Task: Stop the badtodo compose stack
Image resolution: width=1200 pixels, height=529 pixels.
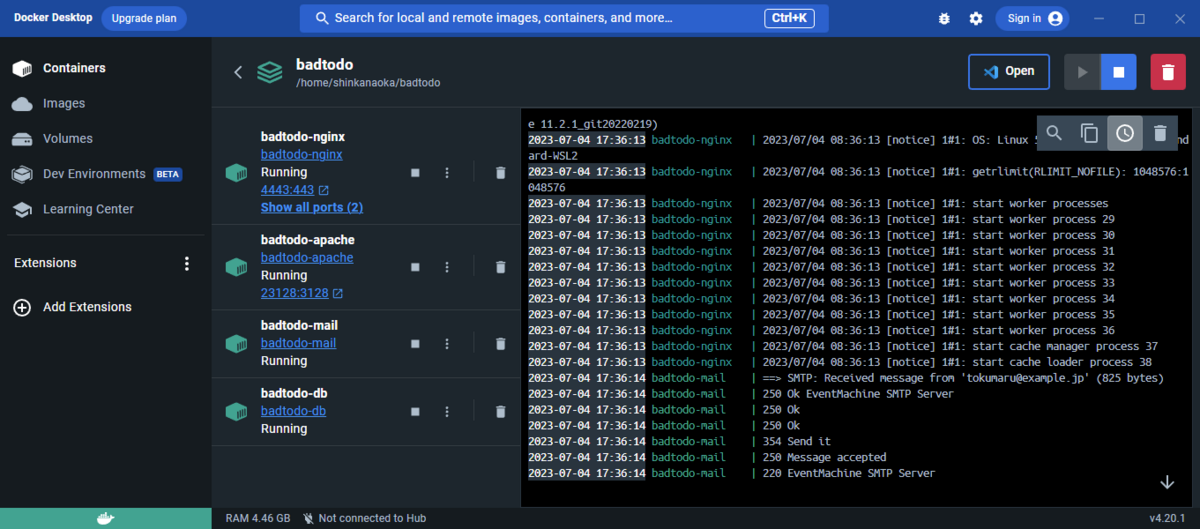Action: point(1119,72)
